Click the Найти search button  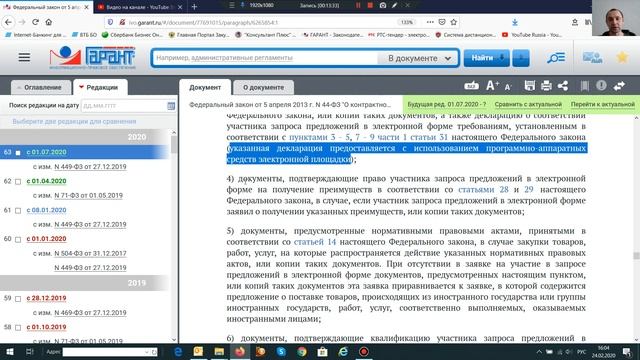487,58
